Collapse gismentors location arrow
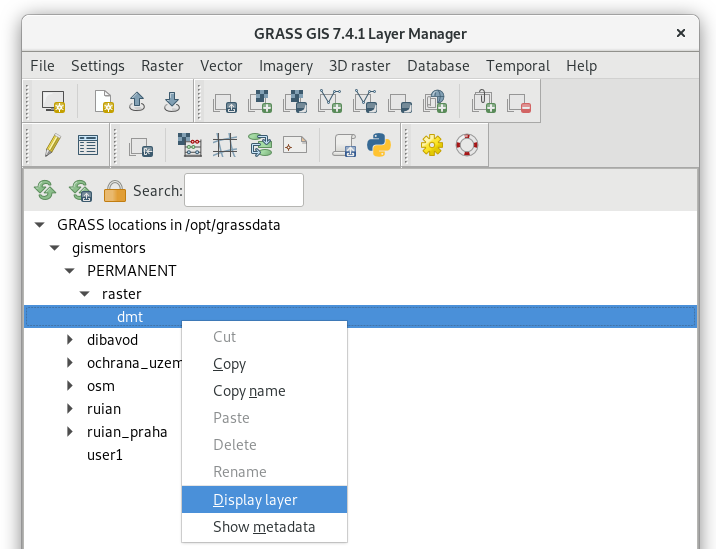 [x=55, y=248]
